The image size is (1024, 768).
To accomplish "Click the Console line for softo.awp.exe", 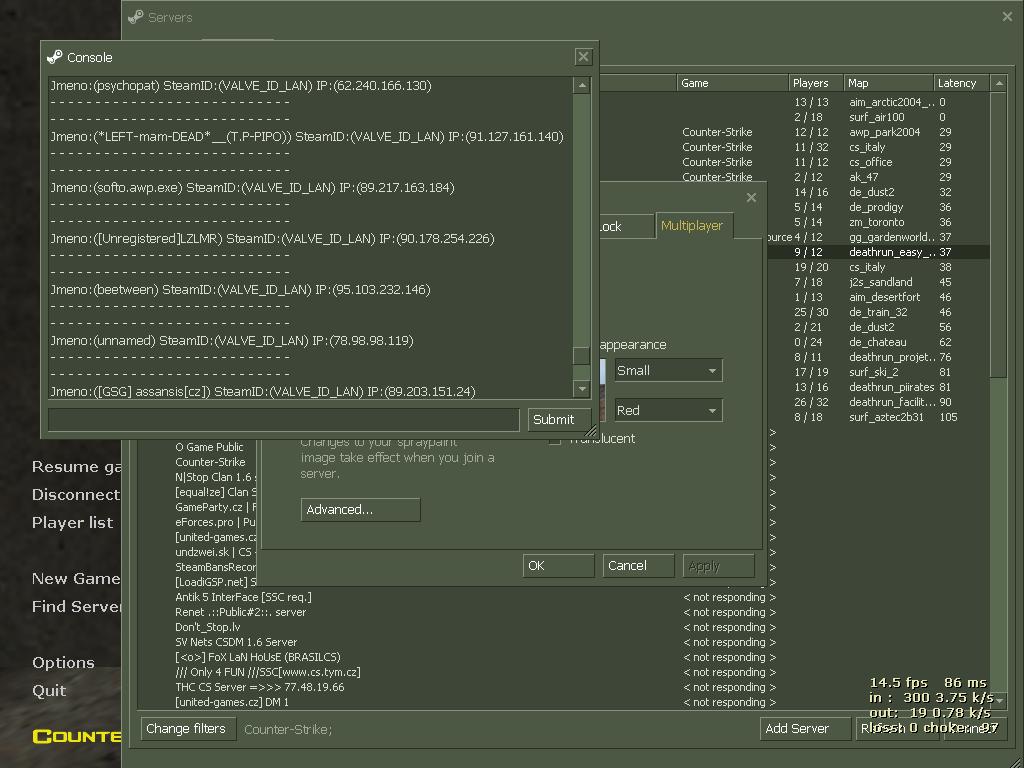I will tap(252, 187).
